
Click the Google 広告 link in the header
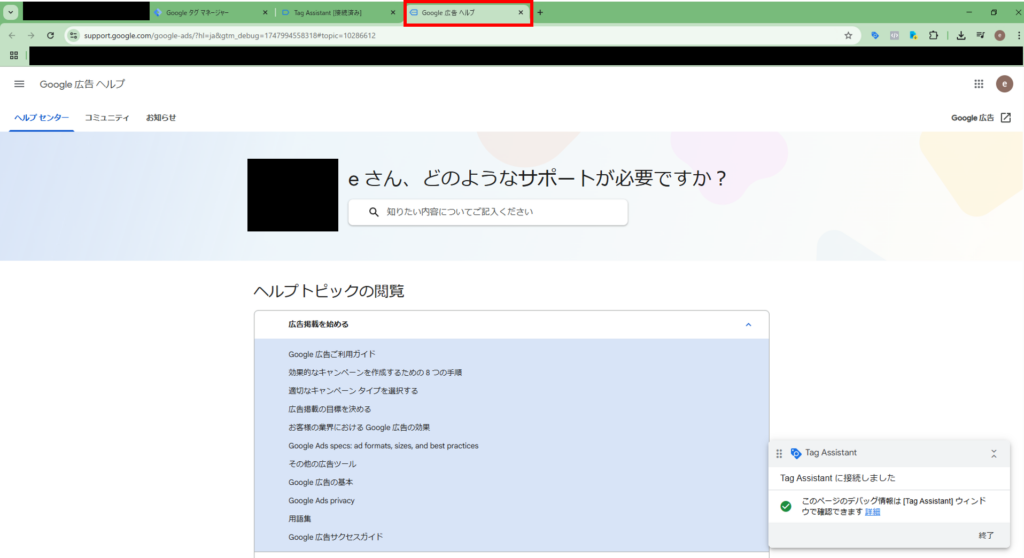pos(972,118)
